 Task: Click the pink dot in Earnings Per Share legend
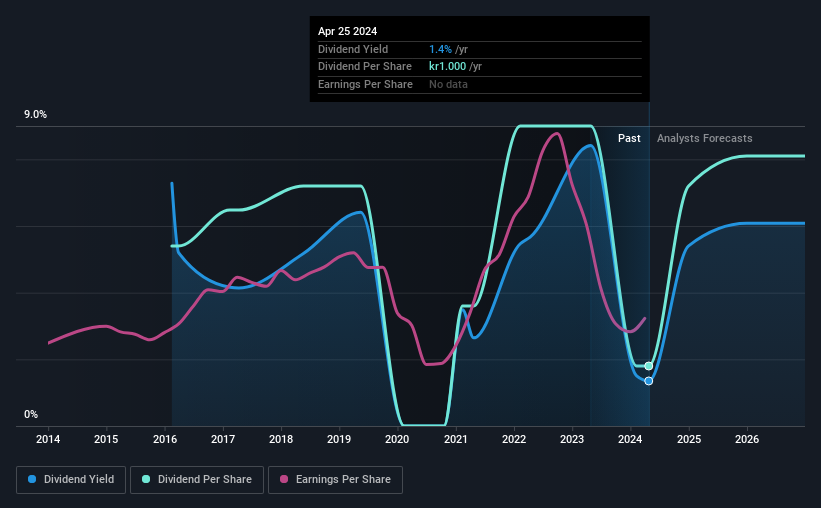coord(284,479)
